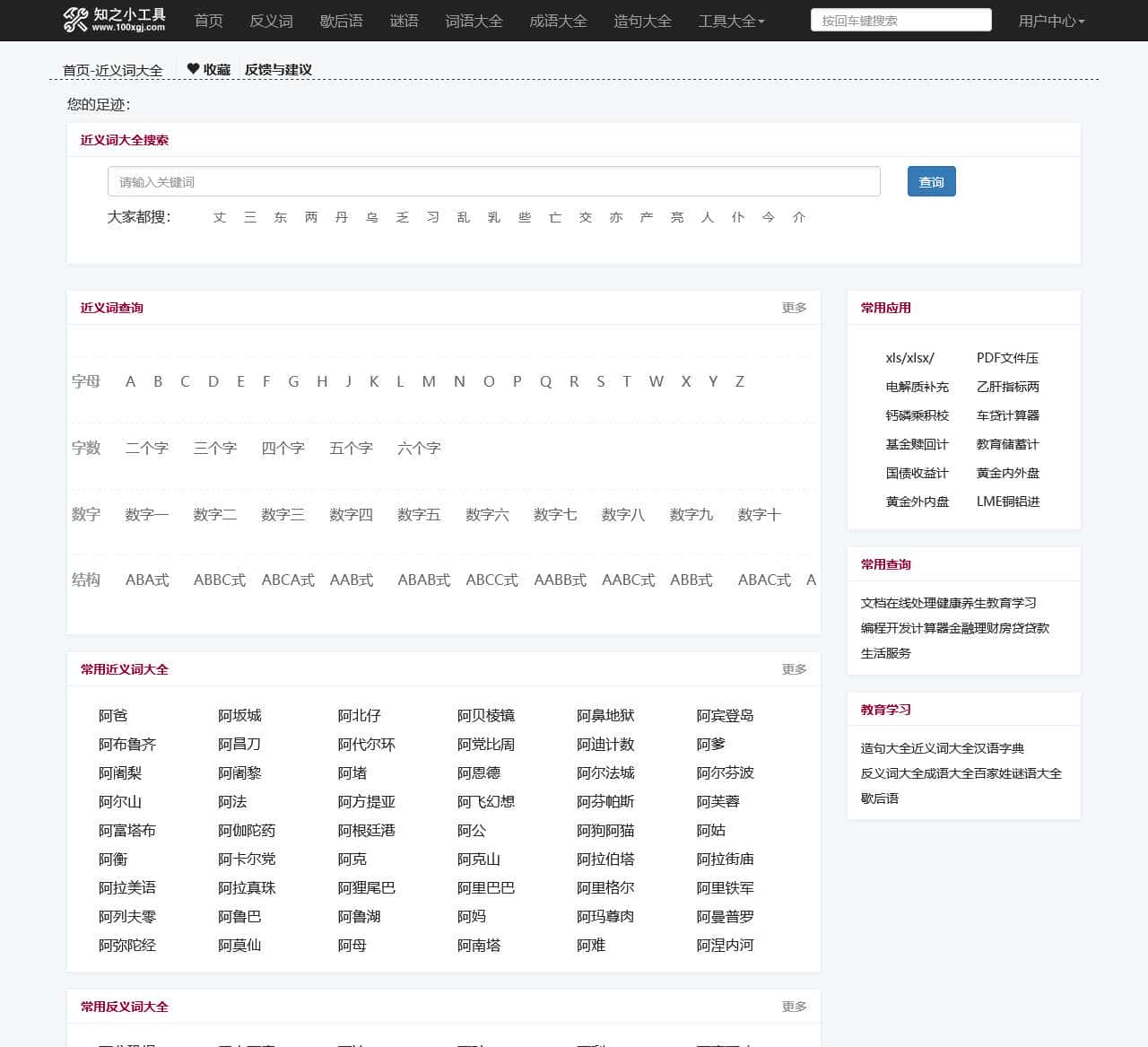This screenshot has height=1047, width=1148.
Task: Select 歇后语 in the top navigation
Action: [341, 21]
